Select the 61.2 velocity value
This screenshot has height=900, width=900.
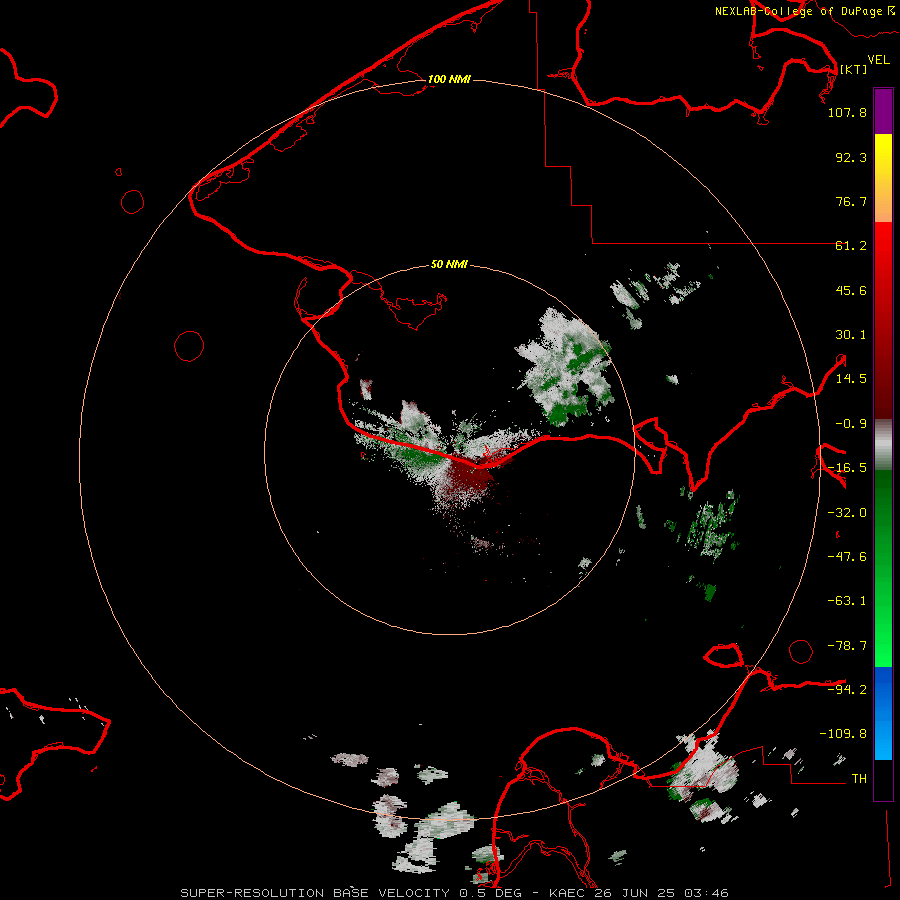[x=851, y=246]
